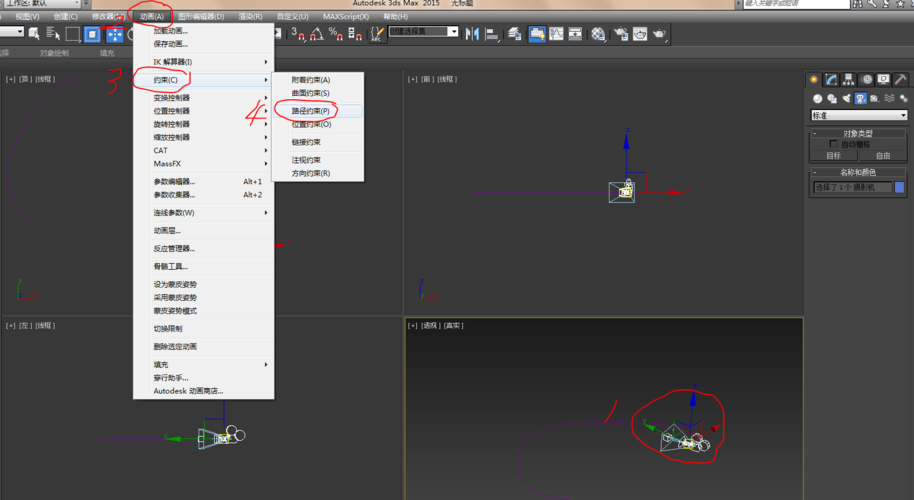Open the Schematic View icon
The image size is (914, 500).
[575, 34]
